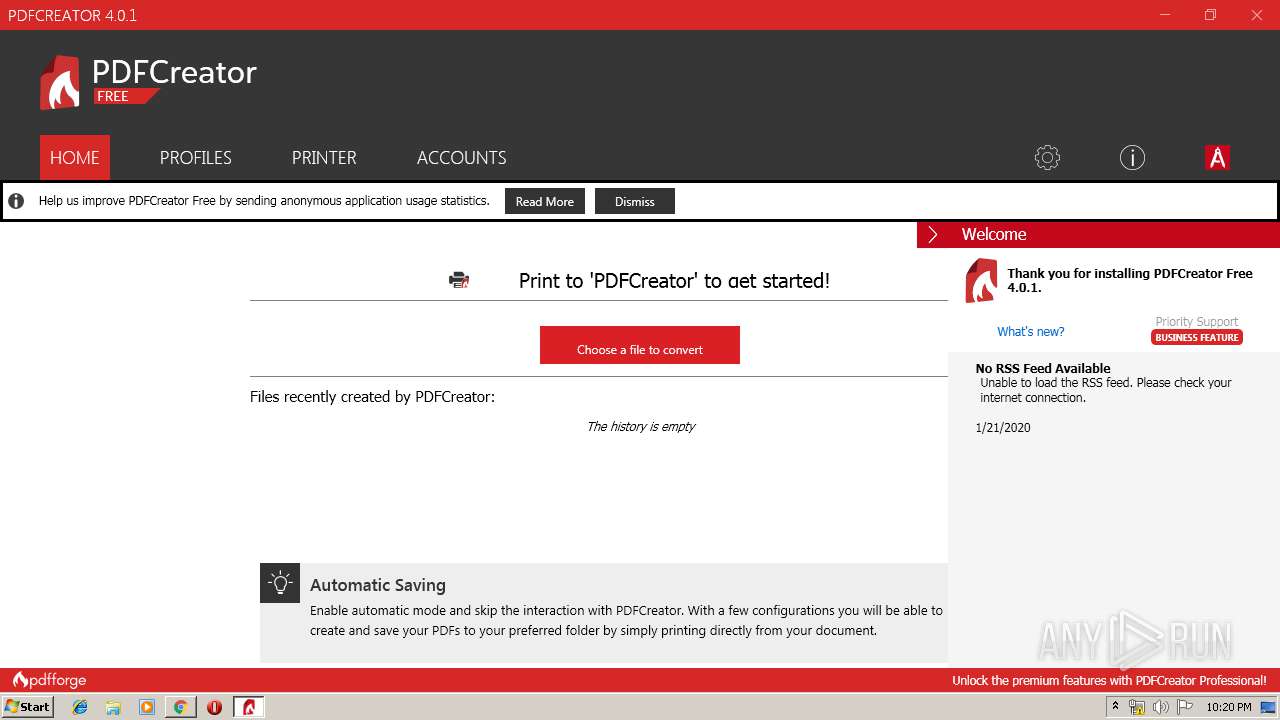The width and height of the screenshot is (1280, 720).
Task: Switch to the HOME tab
Action: tap(75, 157)
